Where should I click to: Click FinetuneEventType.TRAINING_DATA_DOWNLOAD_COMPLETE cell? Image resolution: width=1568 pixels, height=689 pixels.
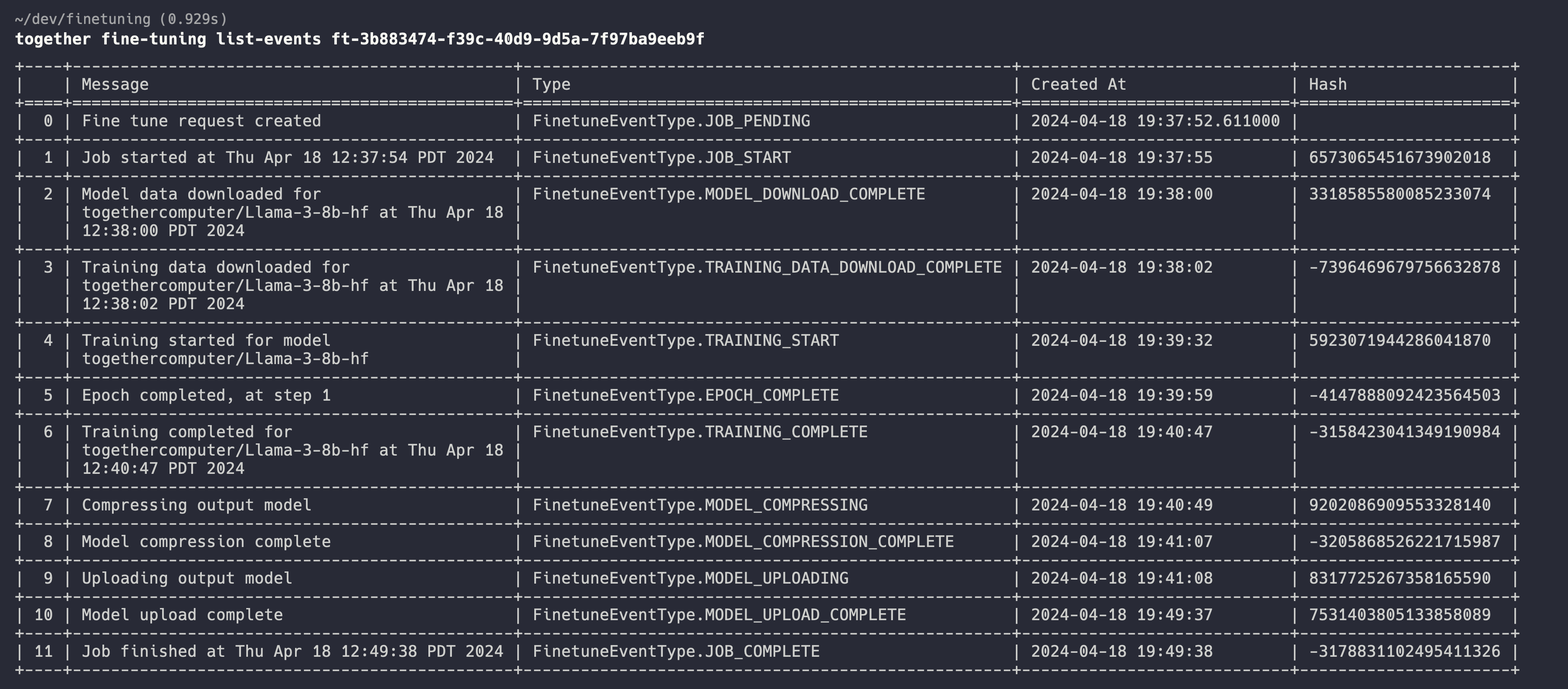[x=767, y=267]
